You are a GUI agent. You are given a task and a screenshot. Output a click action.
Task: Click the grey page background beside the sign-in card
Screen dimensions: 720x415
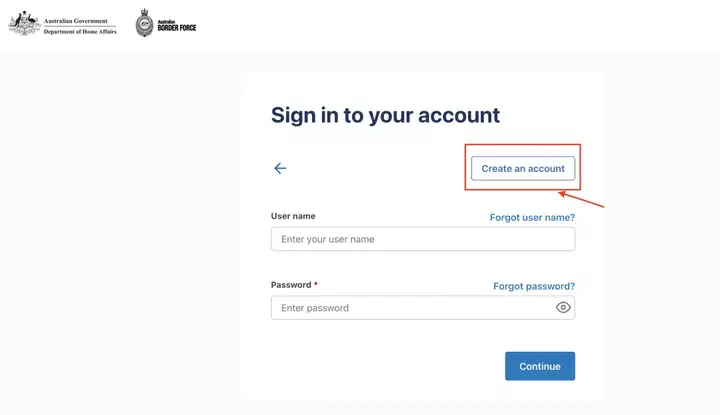119,230
